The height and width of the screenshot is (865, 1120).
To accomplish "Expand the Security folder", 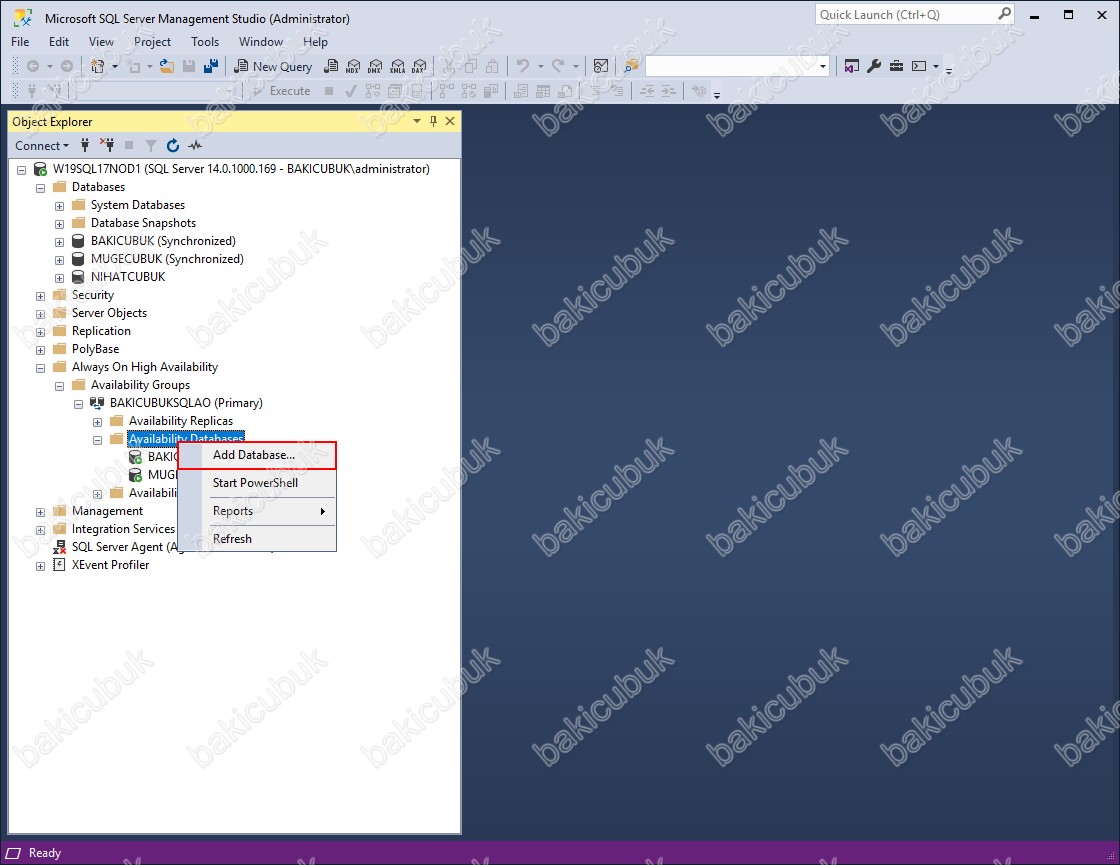I will (40, 296).
